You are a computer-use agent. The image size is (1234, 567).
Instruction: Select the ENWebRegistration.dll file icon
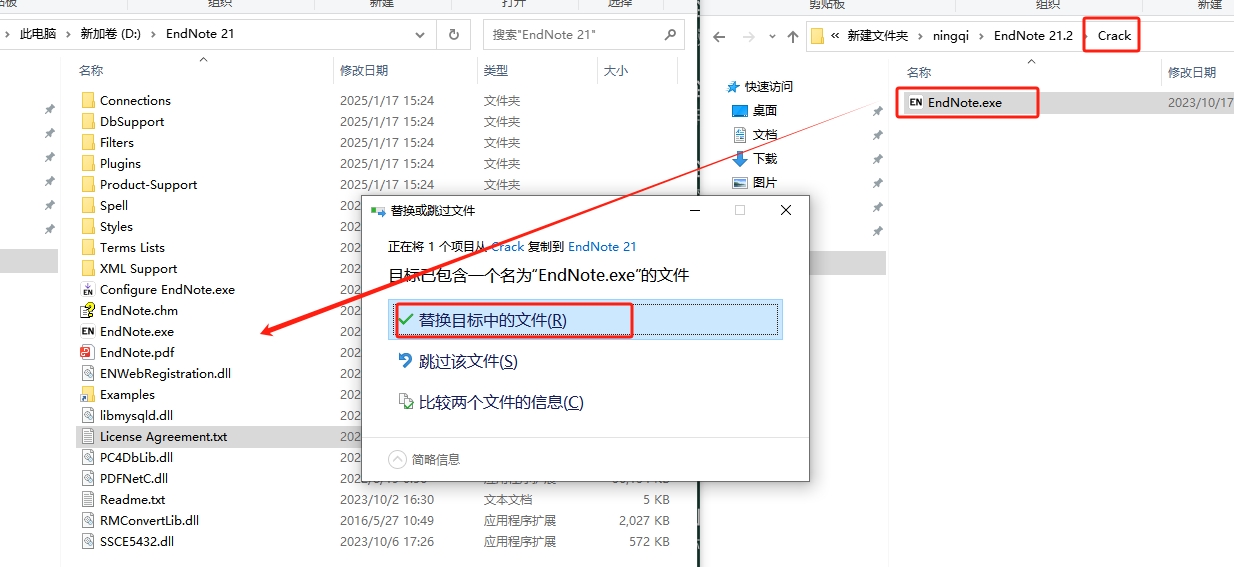(x=87, y=373)
